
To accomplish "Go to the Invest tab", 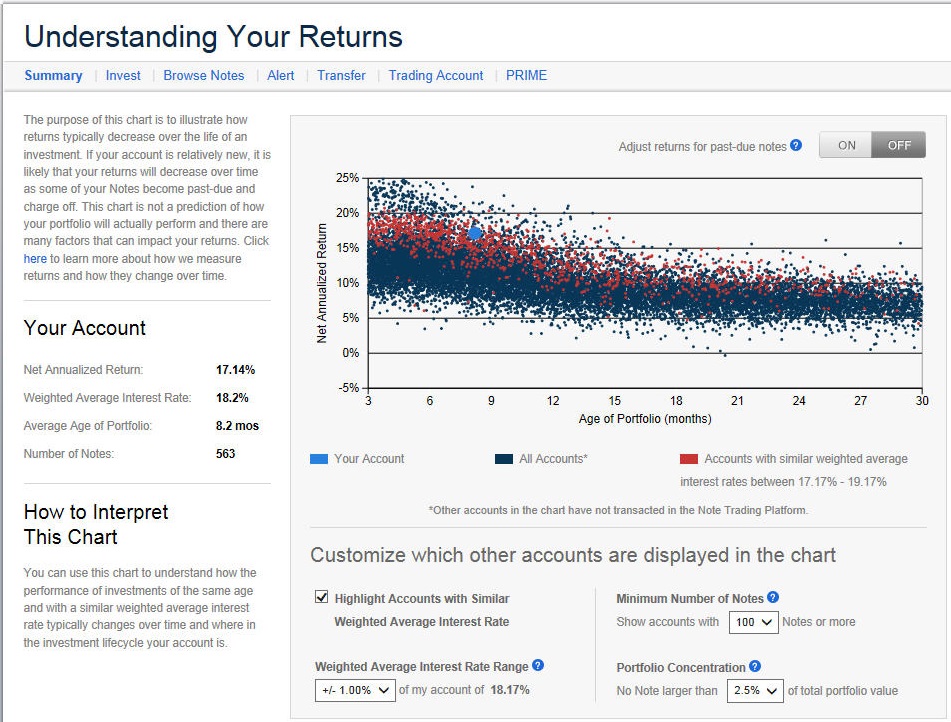I will [123, 75].
